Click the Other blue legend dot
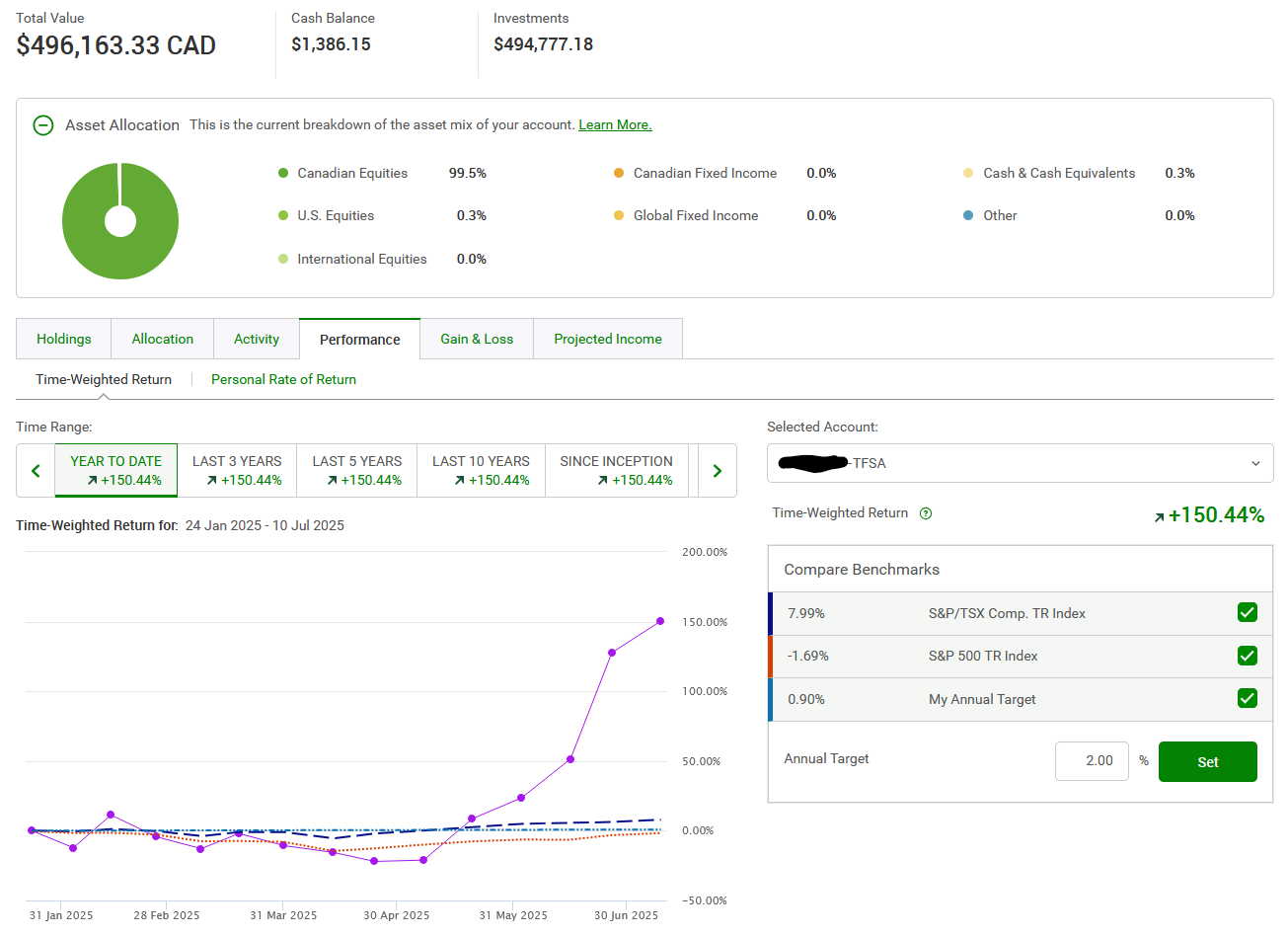Image resolution: width=1288 pixels, height=936 pixels. point(968,215)
